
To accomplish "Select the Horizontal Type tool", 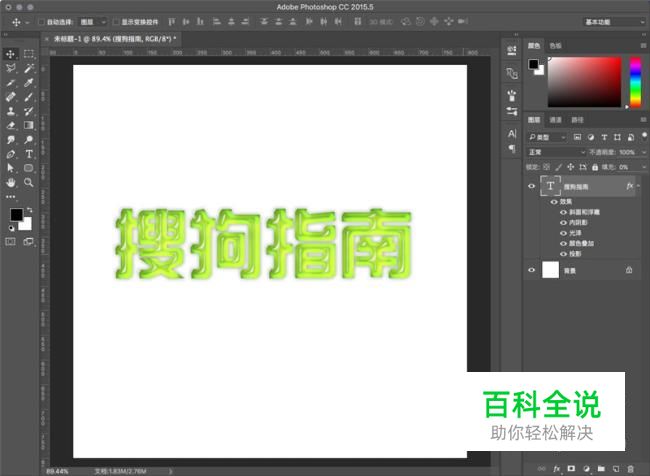I will (29, 154).
